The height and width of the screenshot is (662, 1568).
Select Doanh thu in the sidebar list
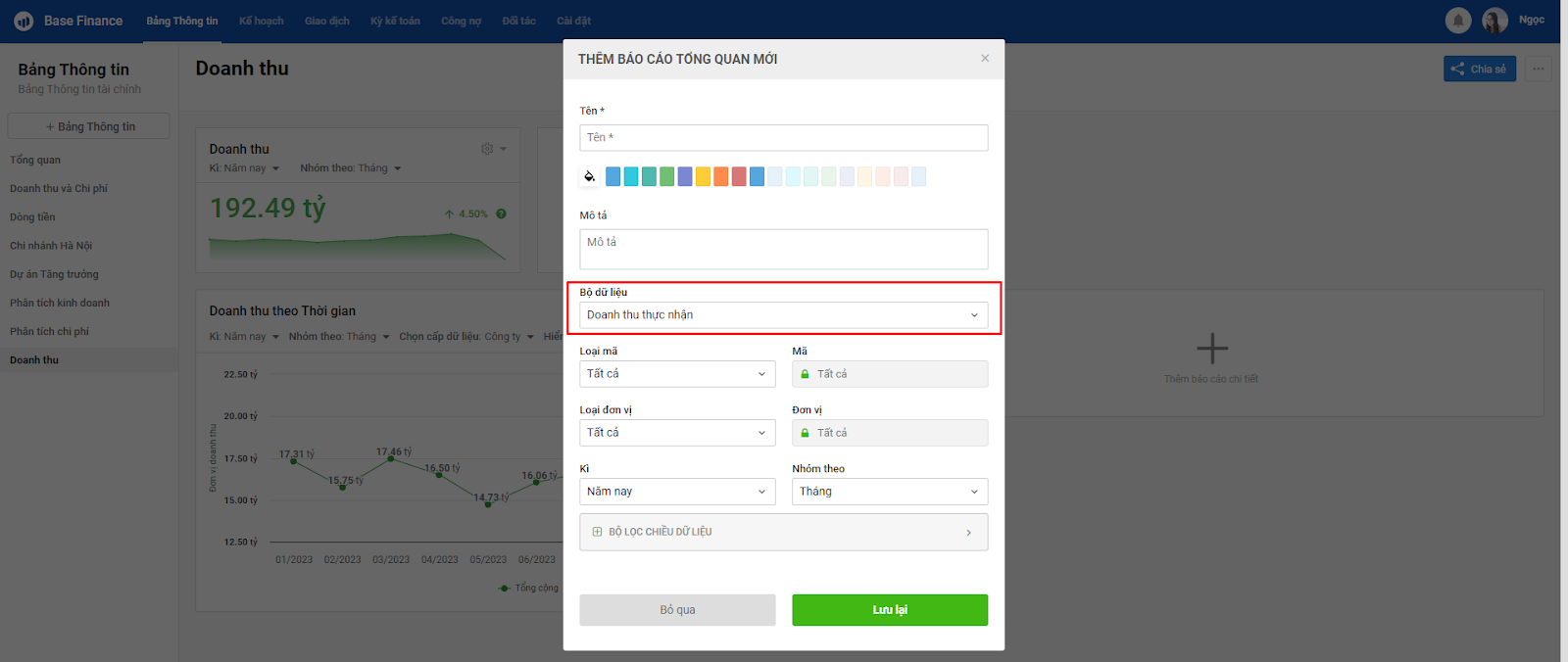pyautogui.click(x=34, y=360)
